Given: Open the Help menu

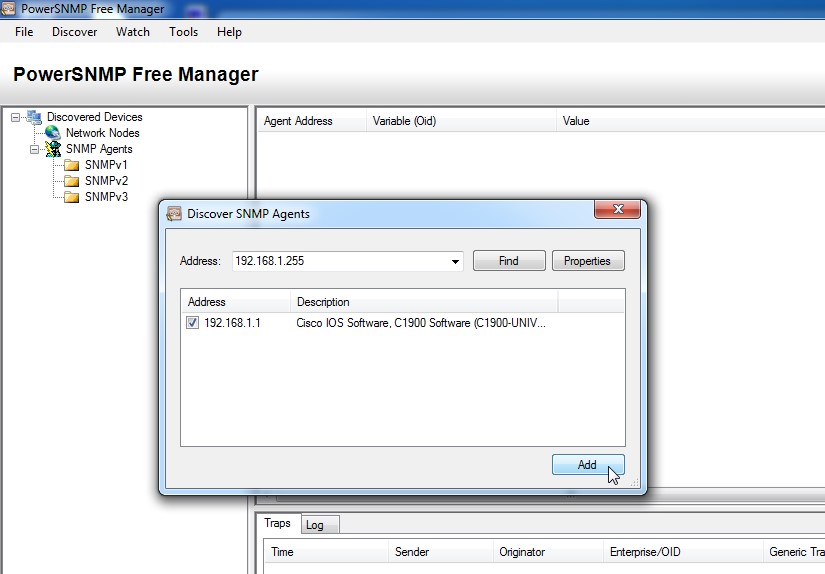Looking at the screenshot, I should [x=229, y=32].
